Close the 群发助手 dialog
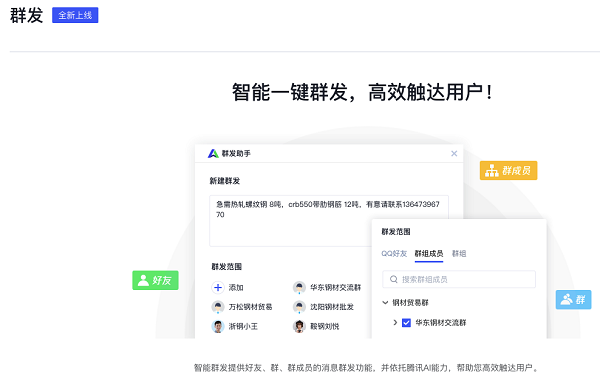 point(454,153)
